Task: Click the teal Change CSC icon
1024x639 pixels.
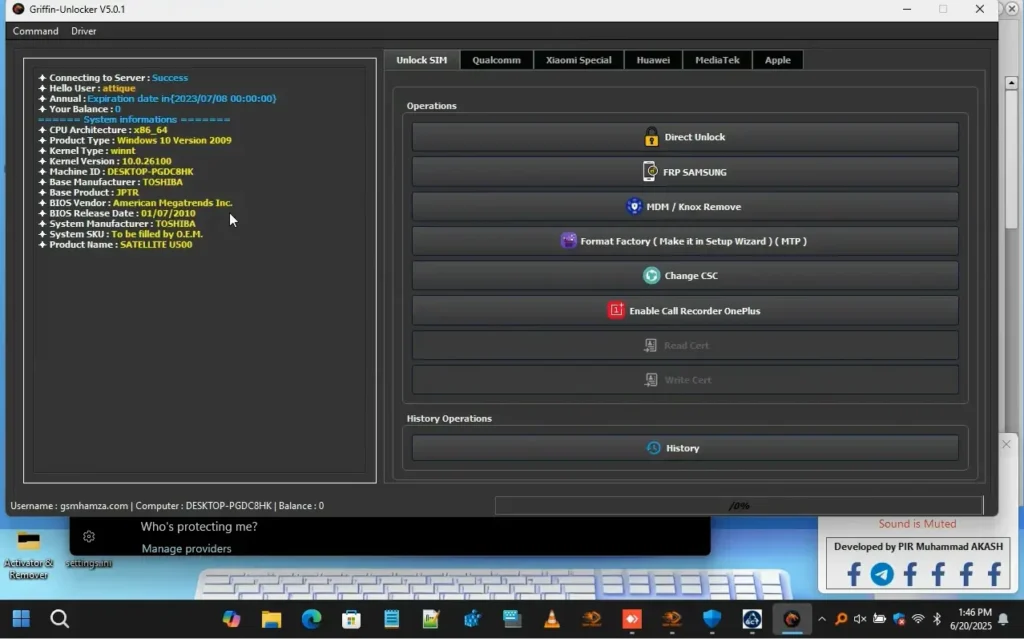Action: click(652, 276)
